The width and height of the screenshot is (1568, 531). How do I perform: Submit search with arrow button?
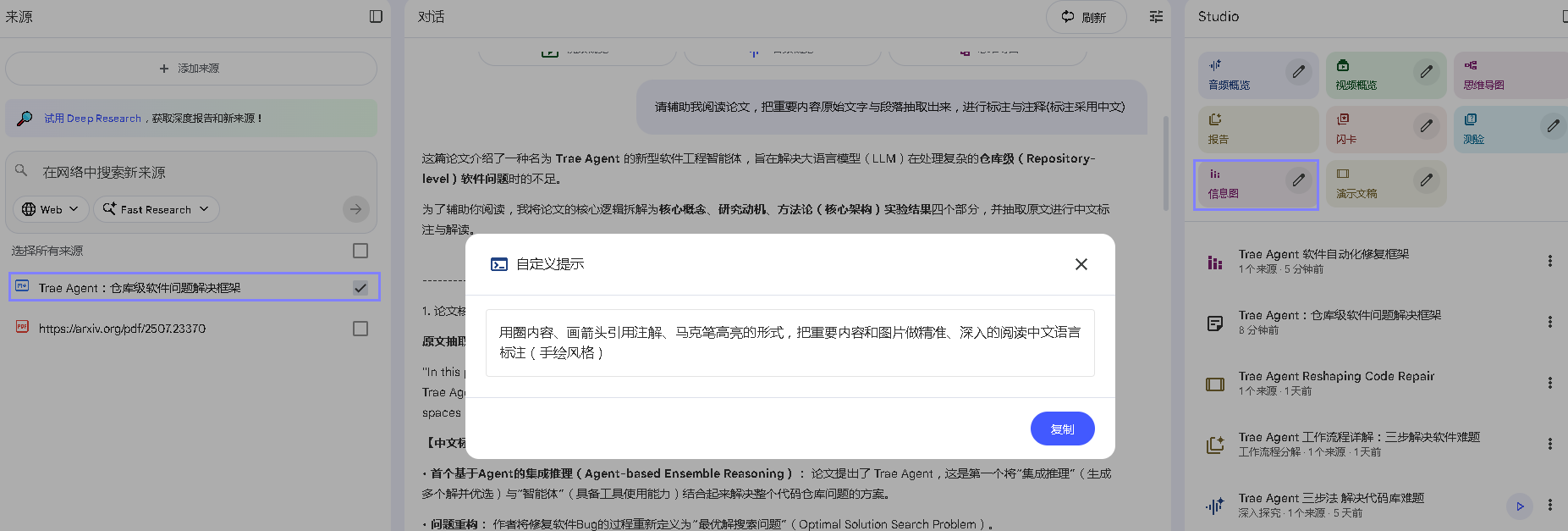(356, 209)
